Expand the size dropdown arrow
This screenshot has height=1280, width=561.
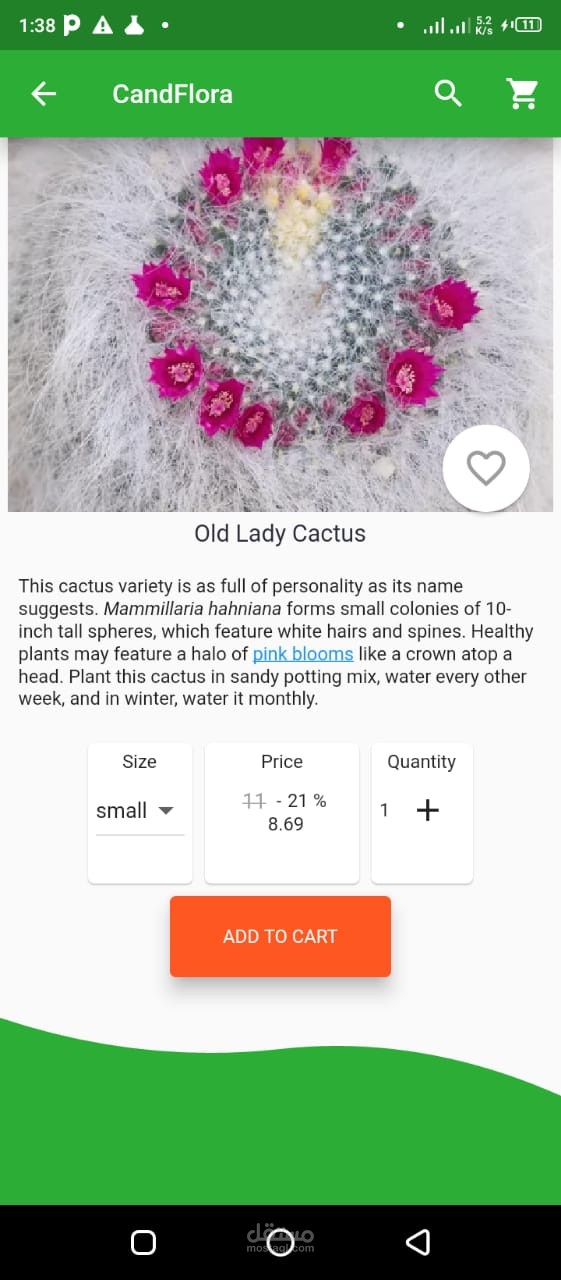coord(166,810)
